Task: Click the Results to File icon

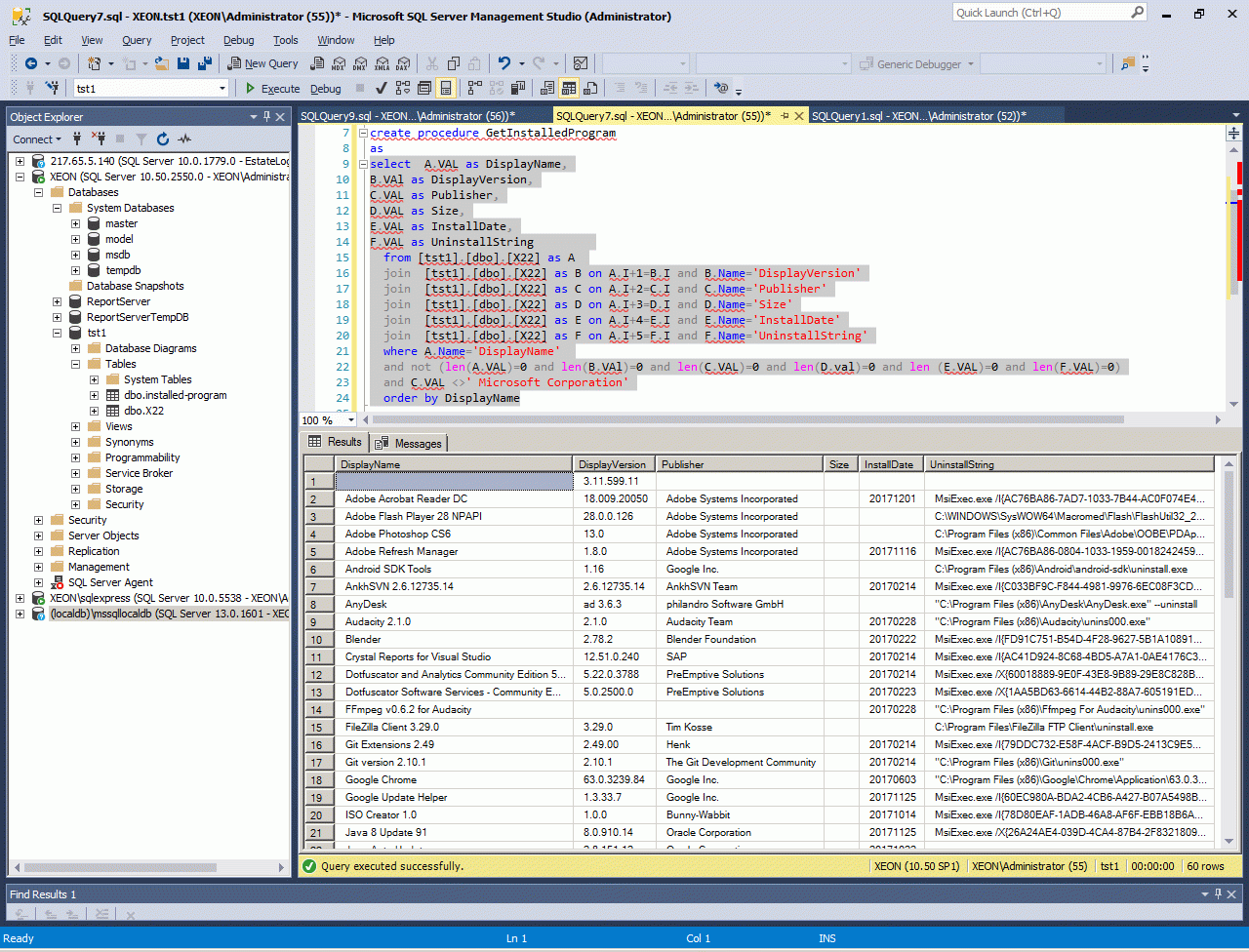Action: 591,88
